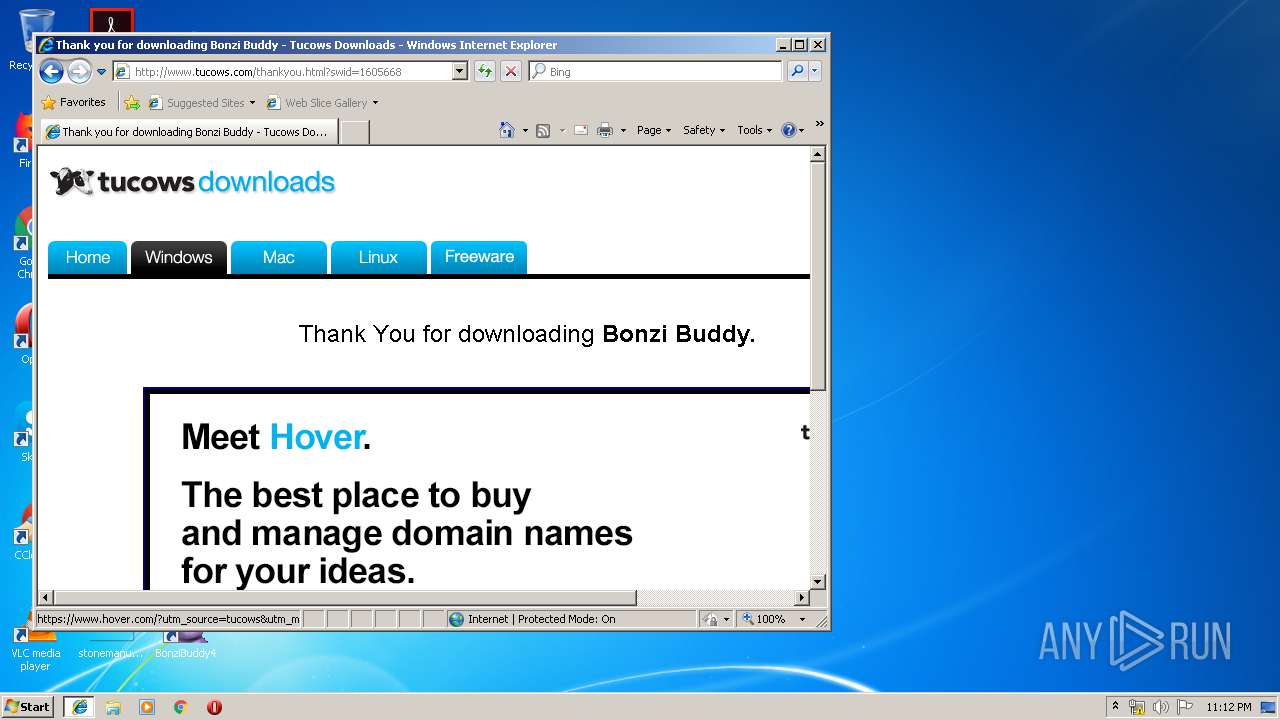This screenshot has width=1280, height=720.
Task: Click the IE Forward arrow button
Action: (x=79, y=71)
